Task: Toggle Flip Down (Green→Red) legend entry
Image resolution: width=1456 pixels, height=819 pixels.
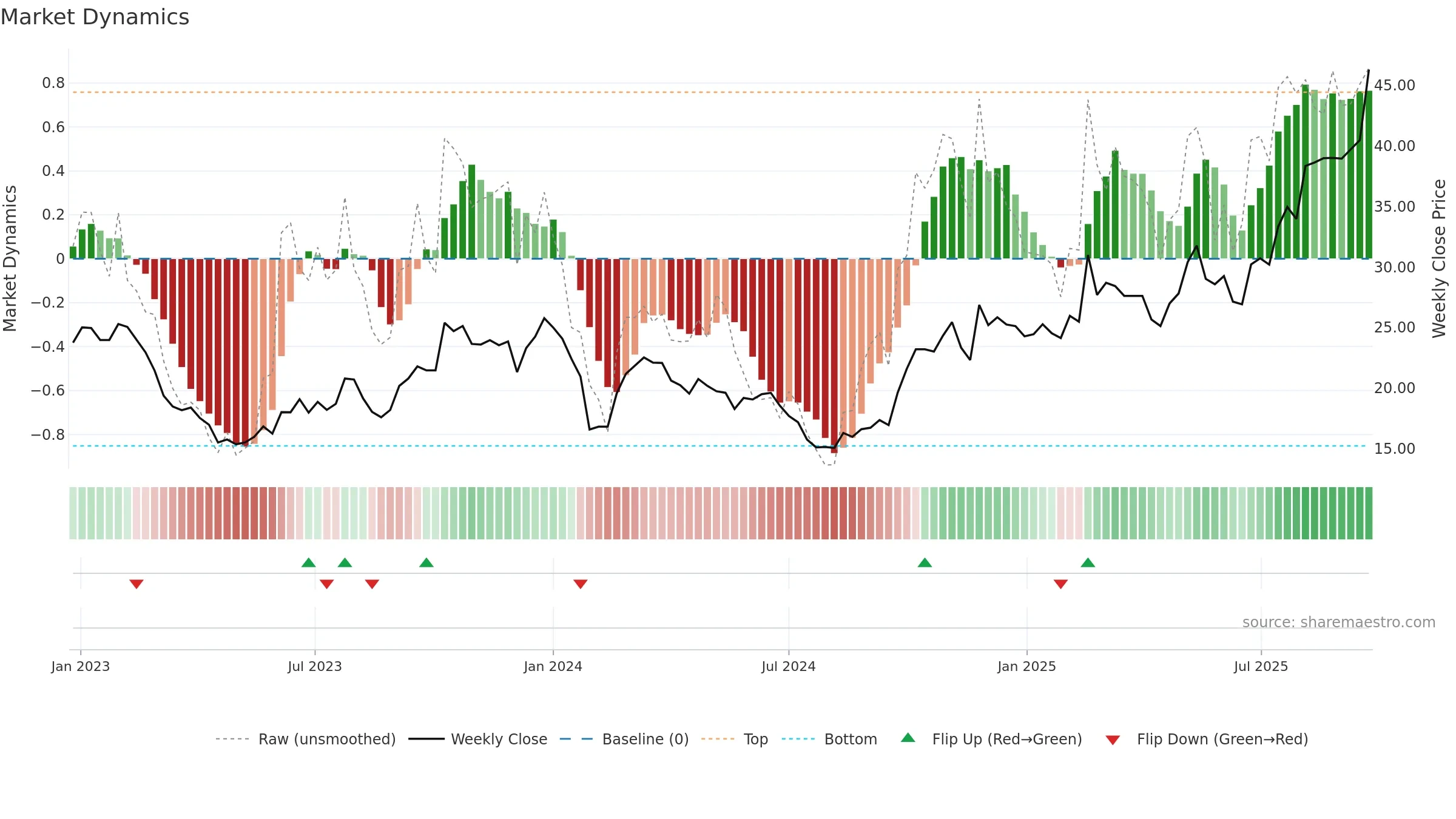Action: click(x=1207, y=739)
